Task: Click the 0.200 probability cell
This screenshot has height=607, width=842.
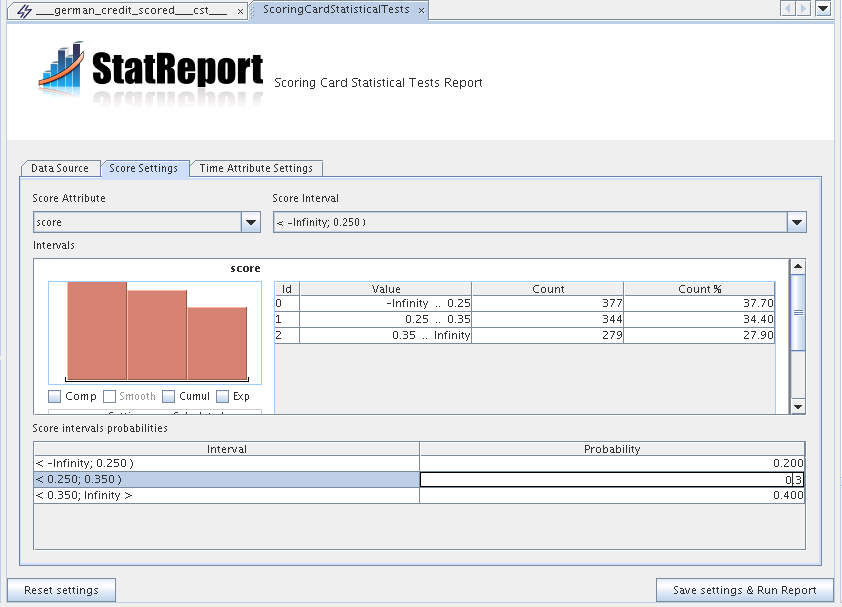Action: 612,464
